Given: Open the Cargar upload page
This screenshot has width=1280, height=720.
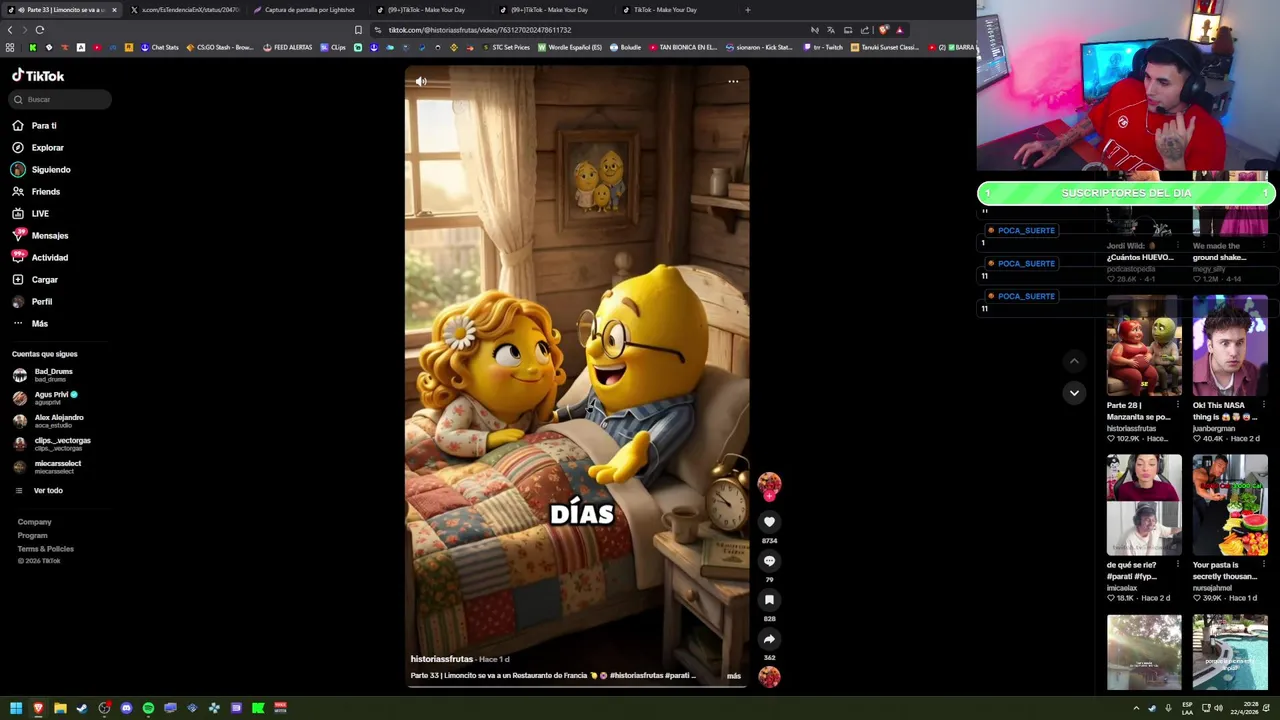Looking at the screenshot, I should point(35,280).
